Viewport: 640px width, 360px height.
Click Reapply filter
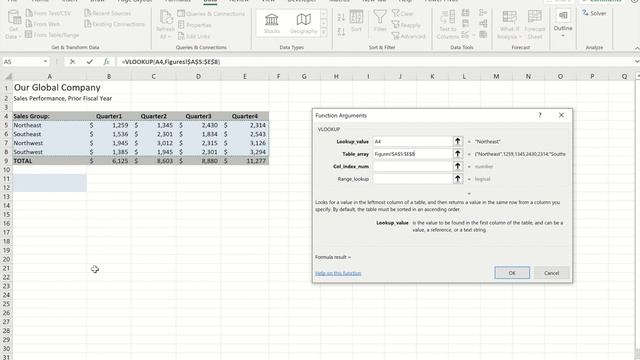(406, 25)
